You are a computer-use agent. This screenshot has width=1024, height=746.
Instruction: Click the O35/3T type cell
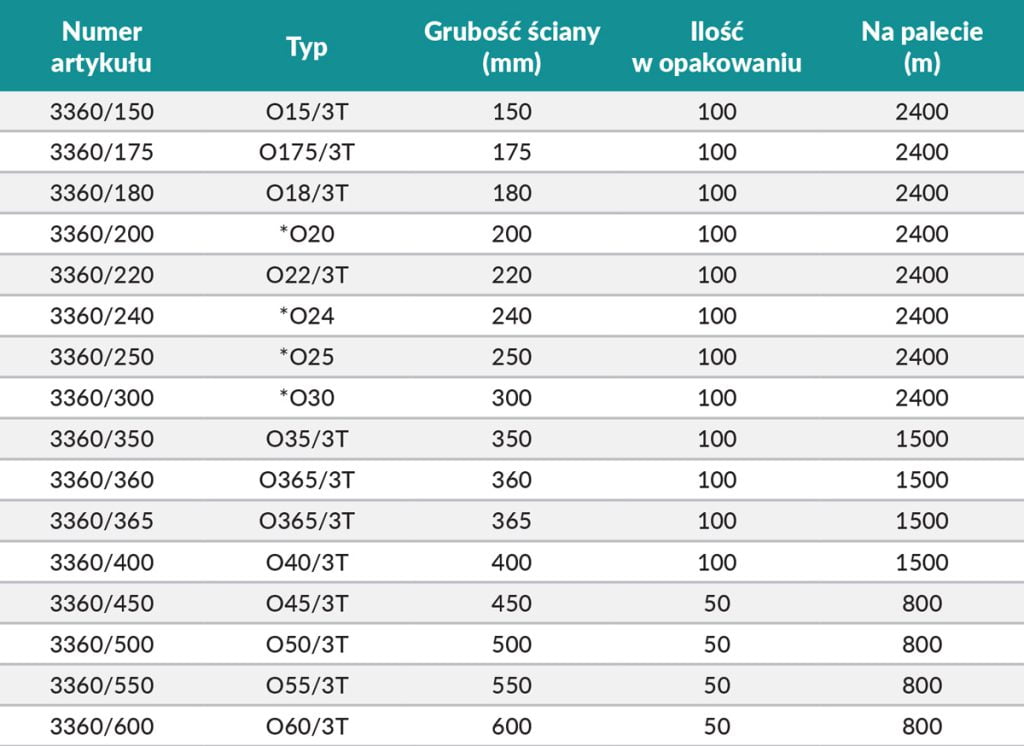(306, 439)
